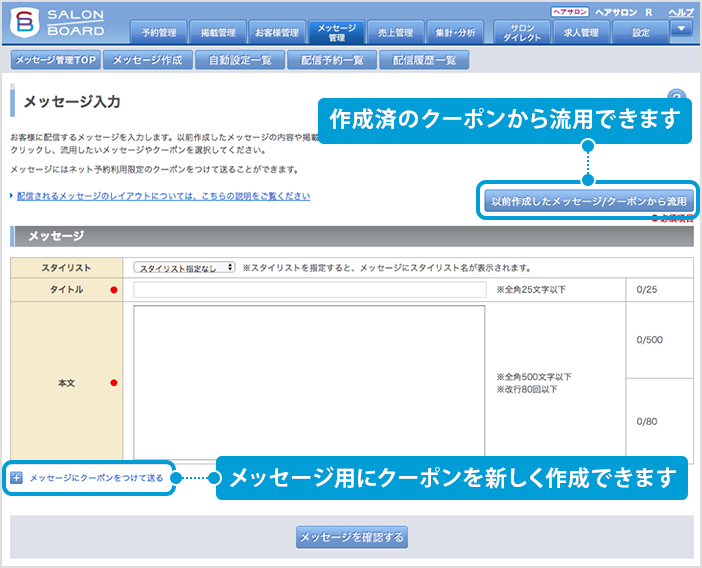Click the スタイリスト row label
Image resolution: width=702 pixels, height=568 pixels.
[x=66, y=268]
